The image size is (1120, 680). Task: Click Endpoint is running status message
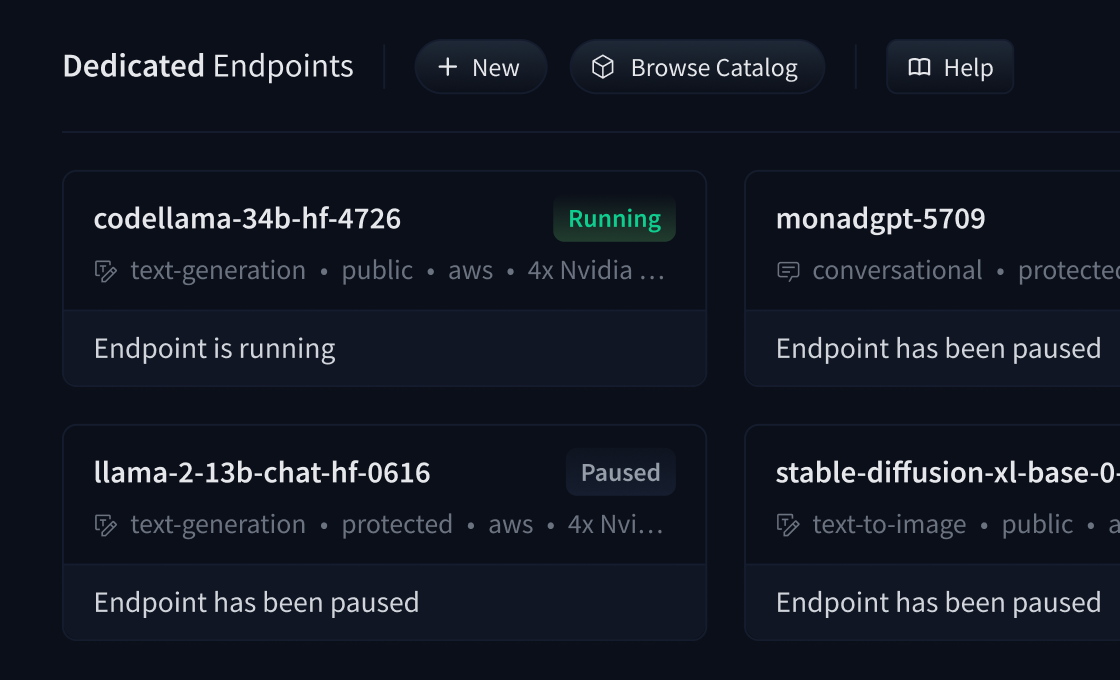(214, 347)
